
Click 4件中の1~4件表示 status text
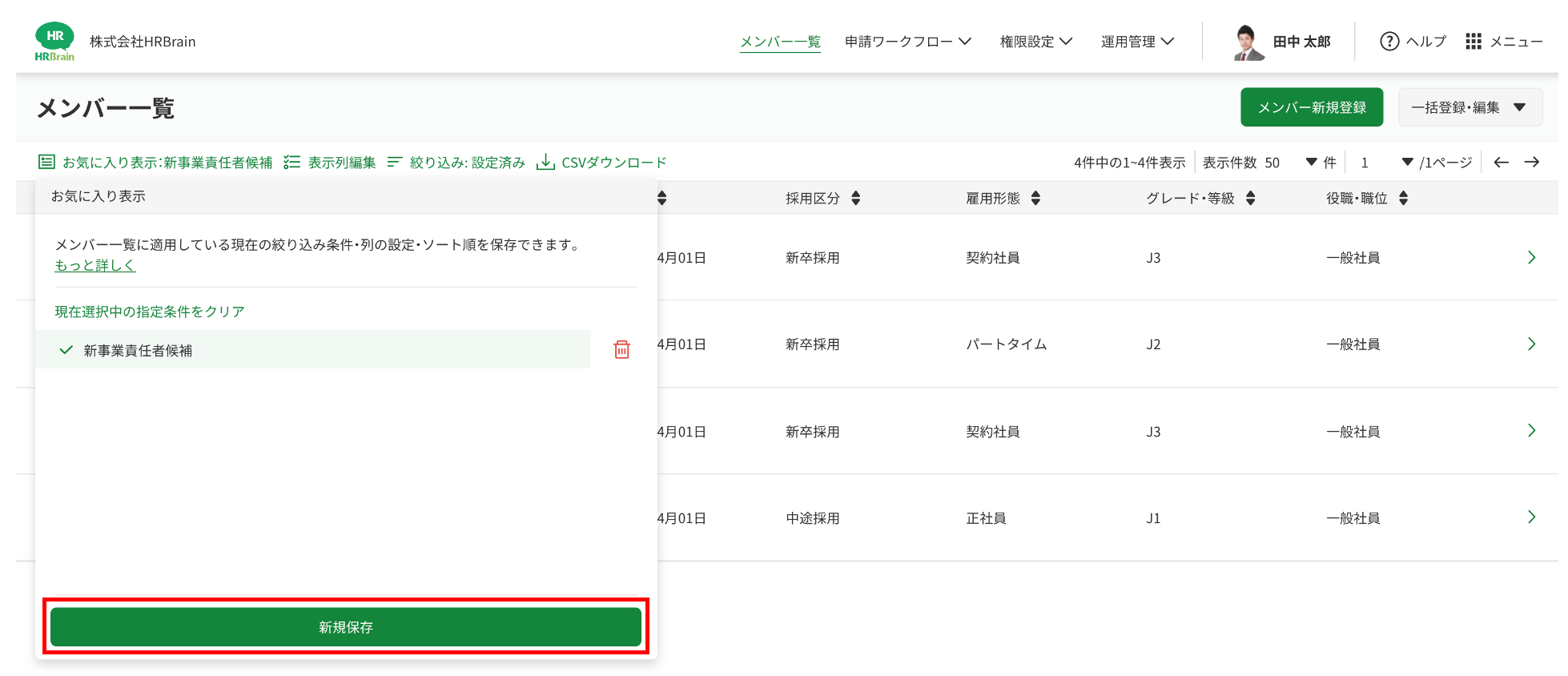[1130, 163]
